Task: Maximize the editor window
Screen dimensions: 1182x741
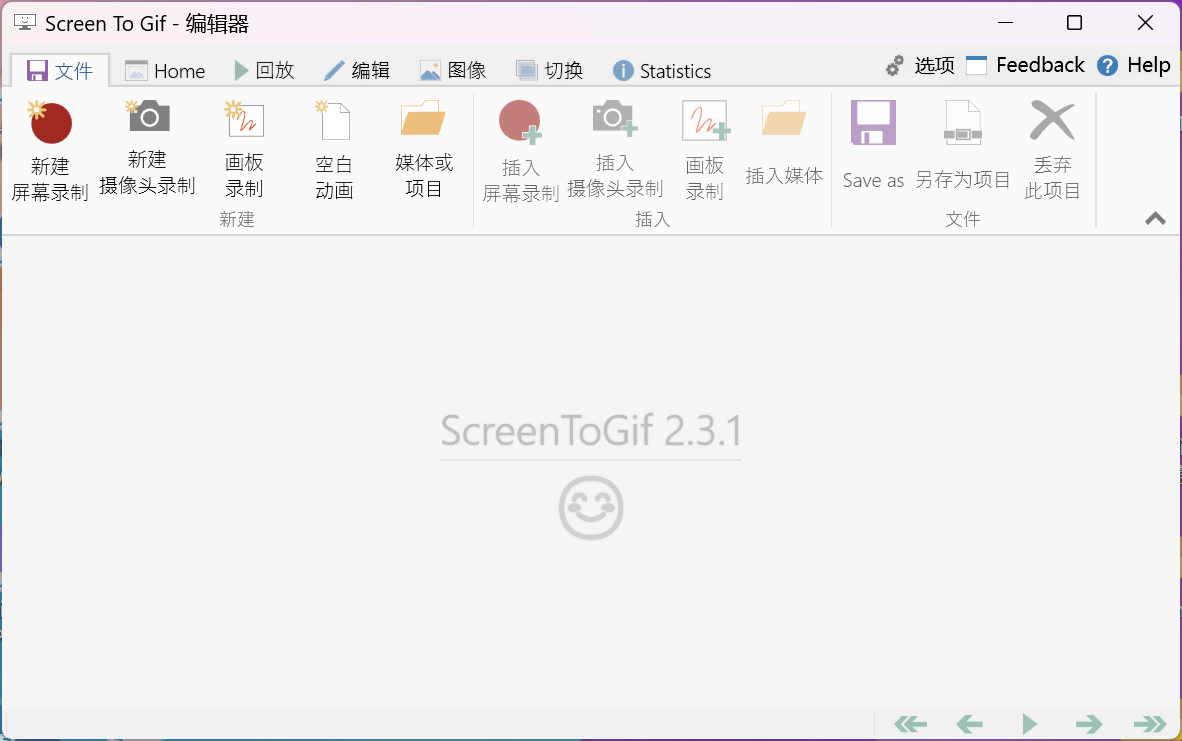Action: [x=1074, y=23]
